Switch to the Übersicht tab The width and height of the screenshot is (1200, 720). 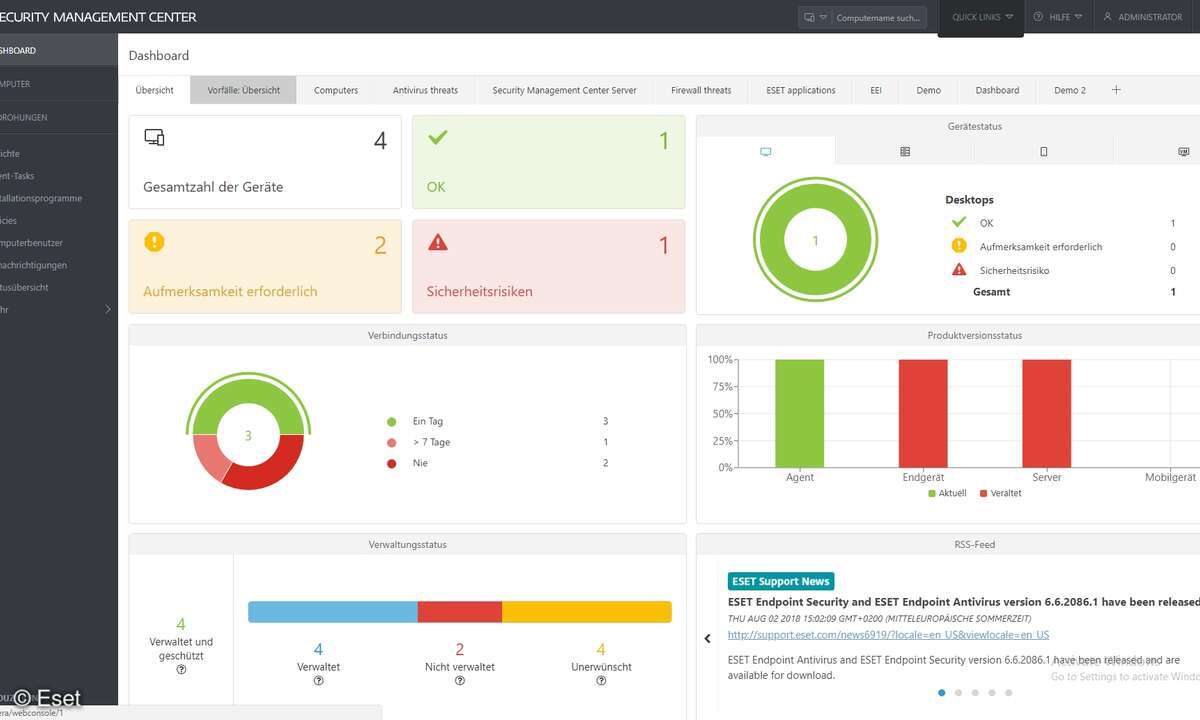click(154, 90)
